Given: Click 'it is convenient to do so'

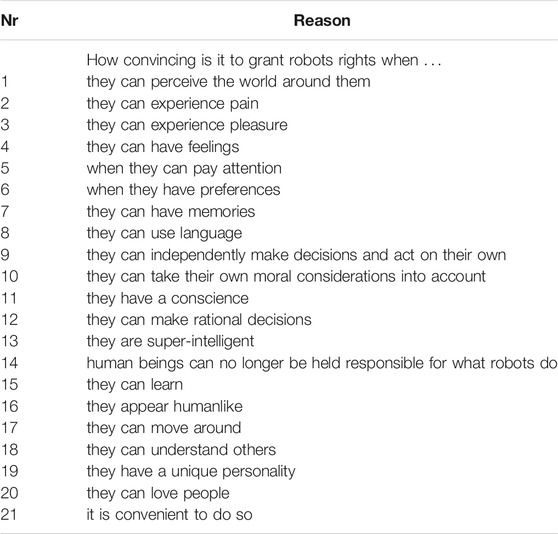Looking at the screenshot, I should point(170,515).
